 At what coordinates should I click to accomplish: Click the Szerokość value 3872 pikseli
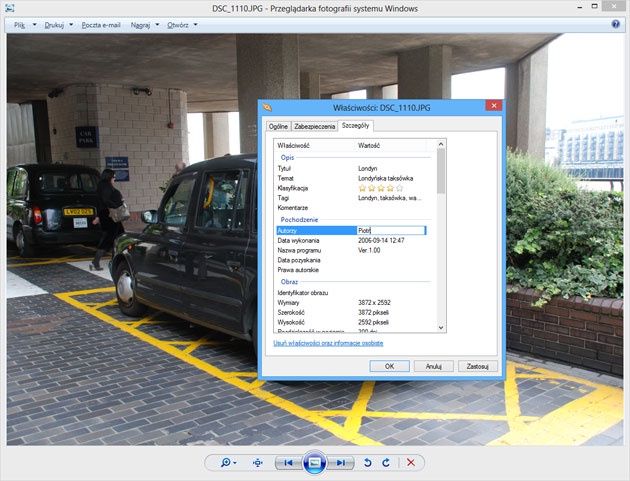373,312
